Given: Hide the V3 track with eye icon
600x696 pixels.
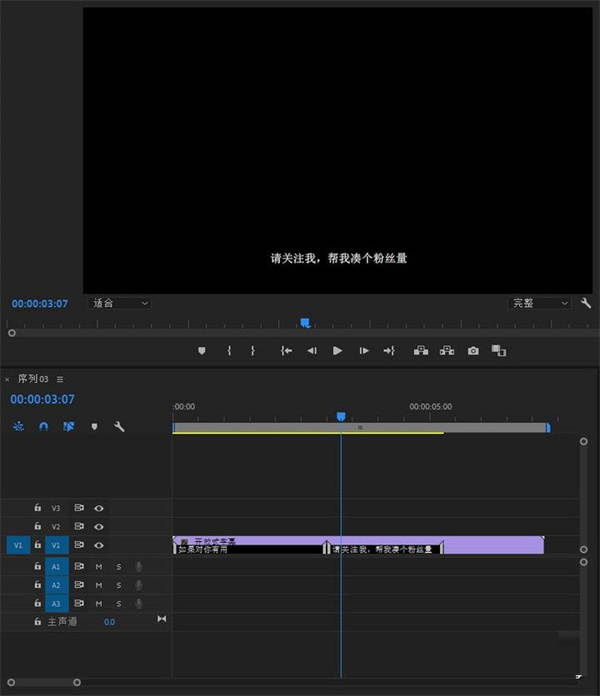Looking at the screenshot, I should (x=99, y=508).
